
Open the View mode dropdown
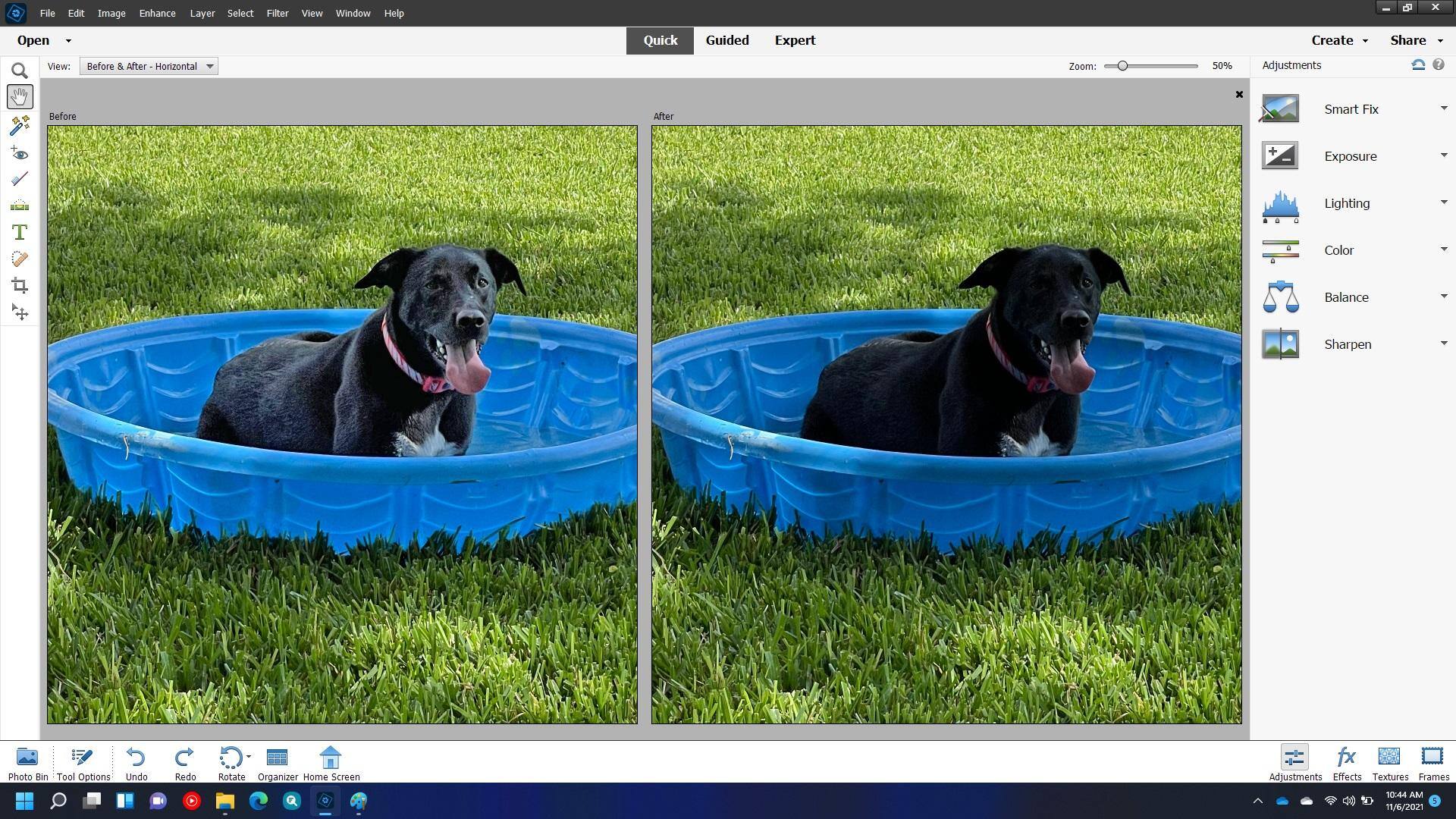149,67
